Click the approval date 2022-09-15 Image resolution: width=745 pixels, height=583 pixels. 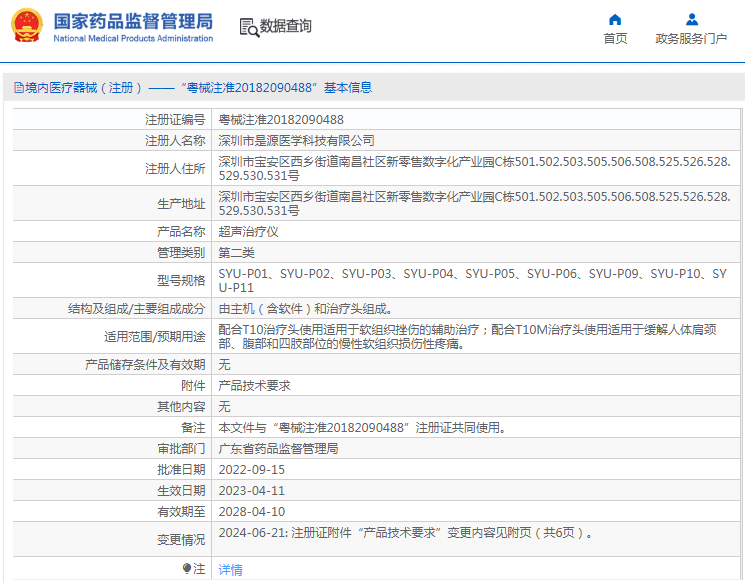click(251, 470)
